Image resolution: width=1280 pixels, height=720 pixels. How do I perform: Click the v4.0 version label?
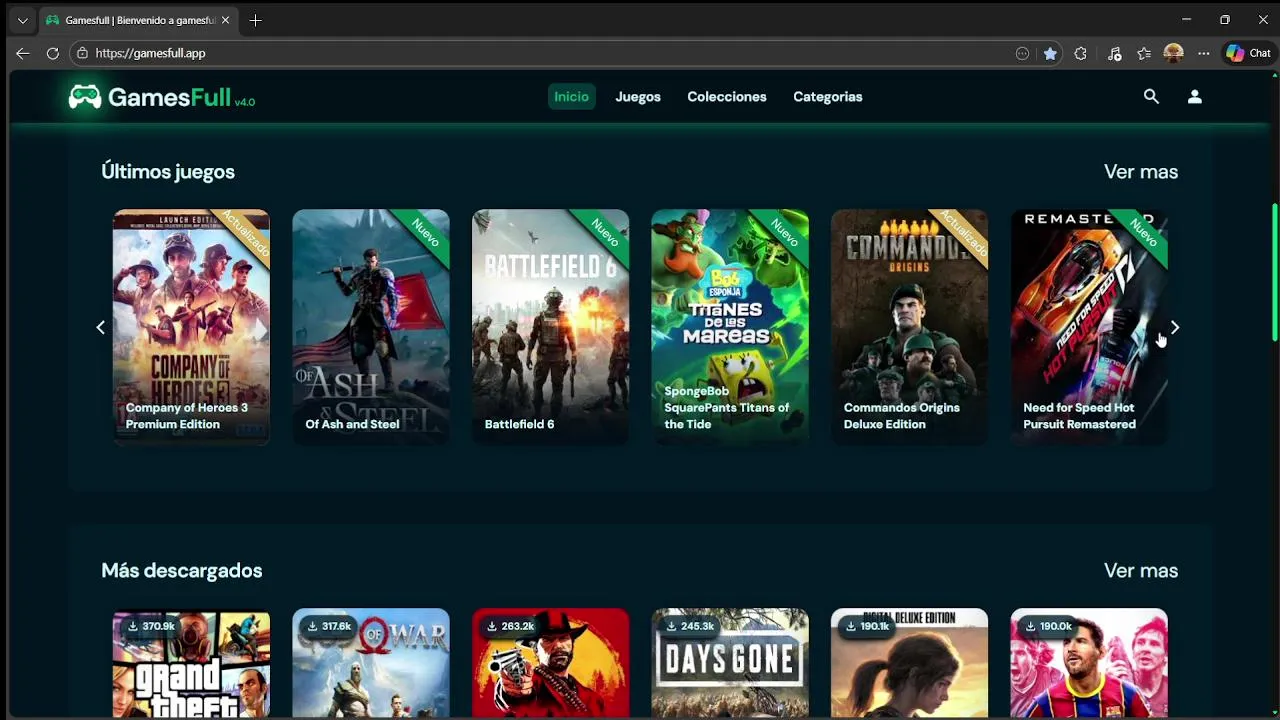pos(245,102)
